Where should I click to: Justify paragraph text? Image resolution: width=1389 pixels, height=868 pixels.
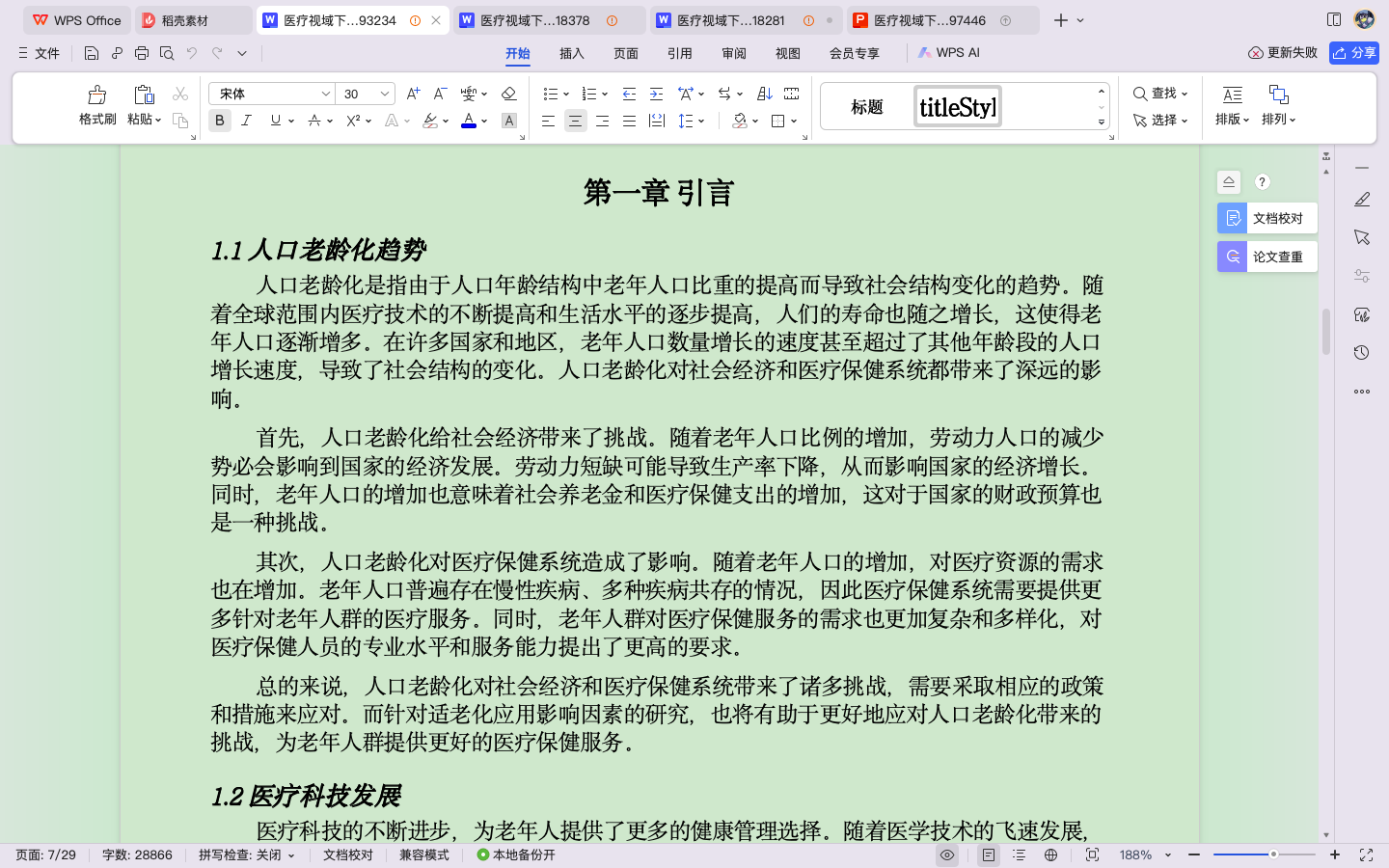pyautogui.click(x=629, y=121)
